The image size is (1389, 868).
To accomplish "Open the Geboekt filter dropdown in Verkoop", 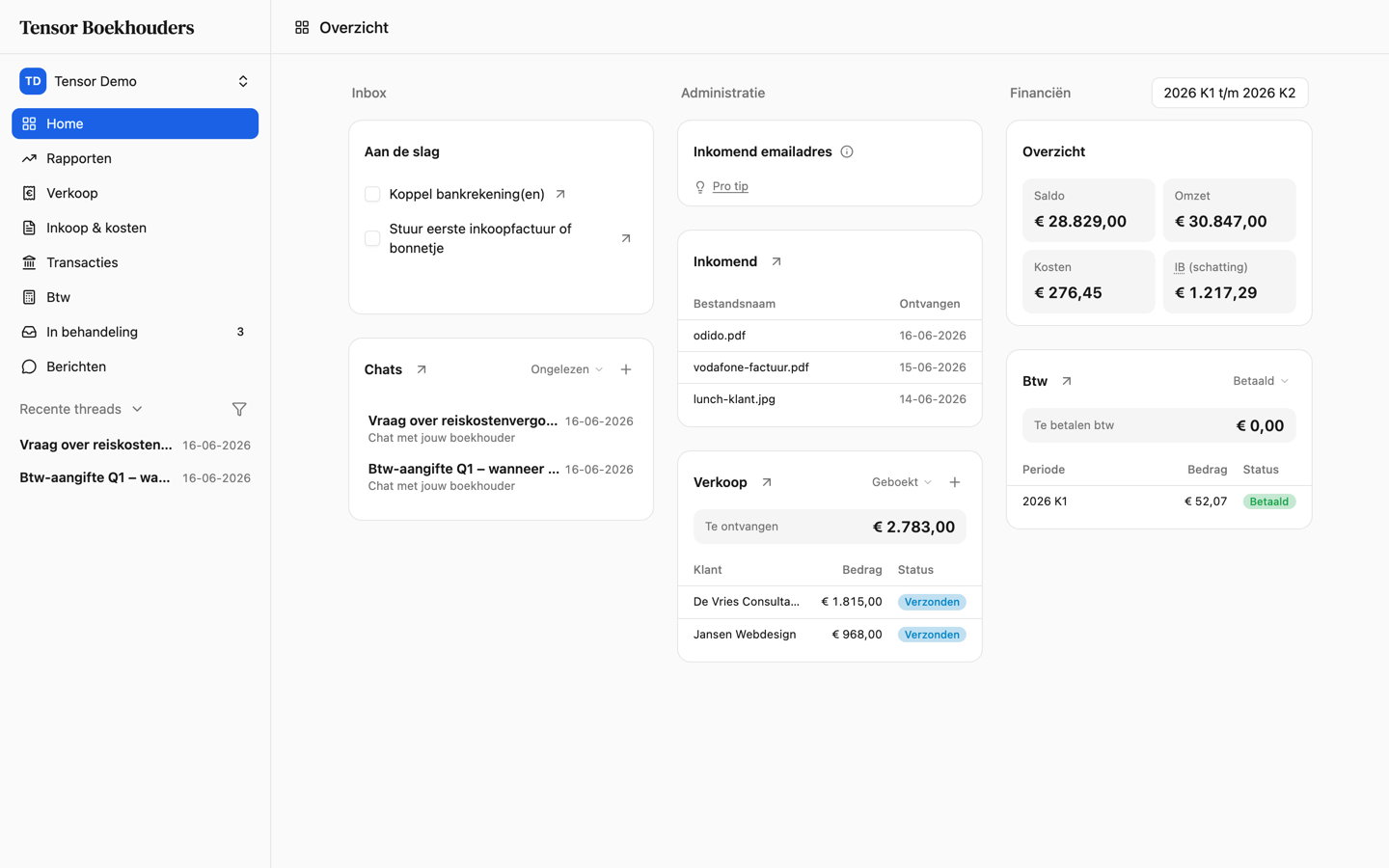I will [x=902, y=482].
